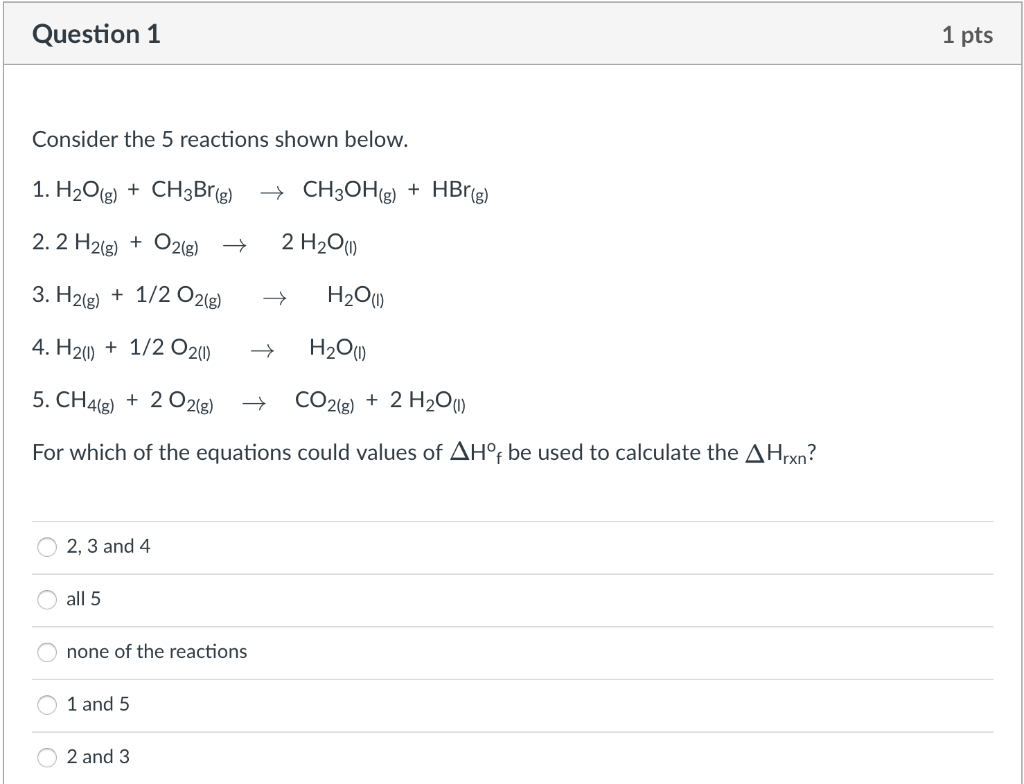Click reaction equation 1 with CH3Br
The height and width of the screenshot is (784, 1024).
260,191
